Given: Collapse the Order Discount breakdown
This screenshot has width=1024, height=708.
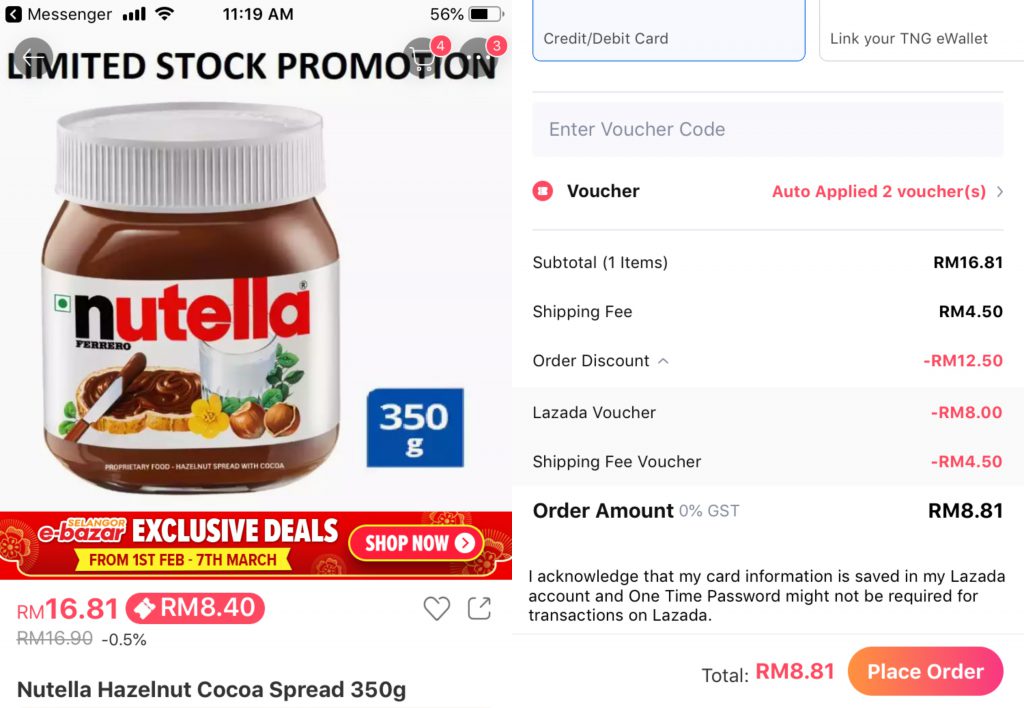Looking at the screenshot, I should [x=663, y=361].
